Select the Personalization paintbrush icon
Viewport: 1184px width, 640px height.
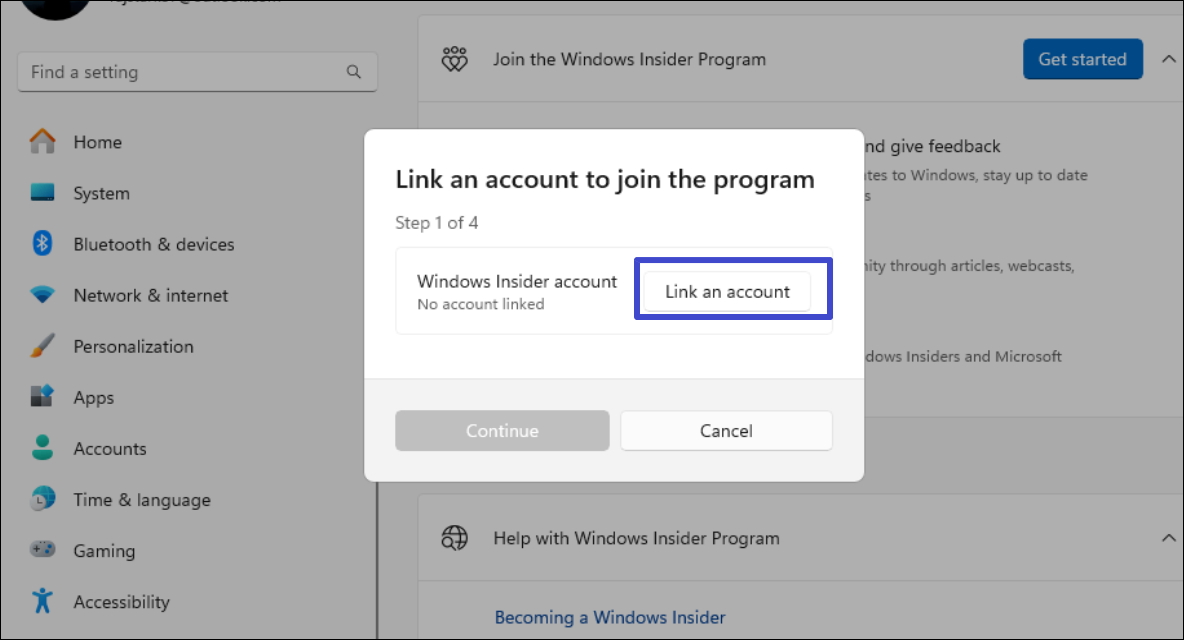pos(44,345)
